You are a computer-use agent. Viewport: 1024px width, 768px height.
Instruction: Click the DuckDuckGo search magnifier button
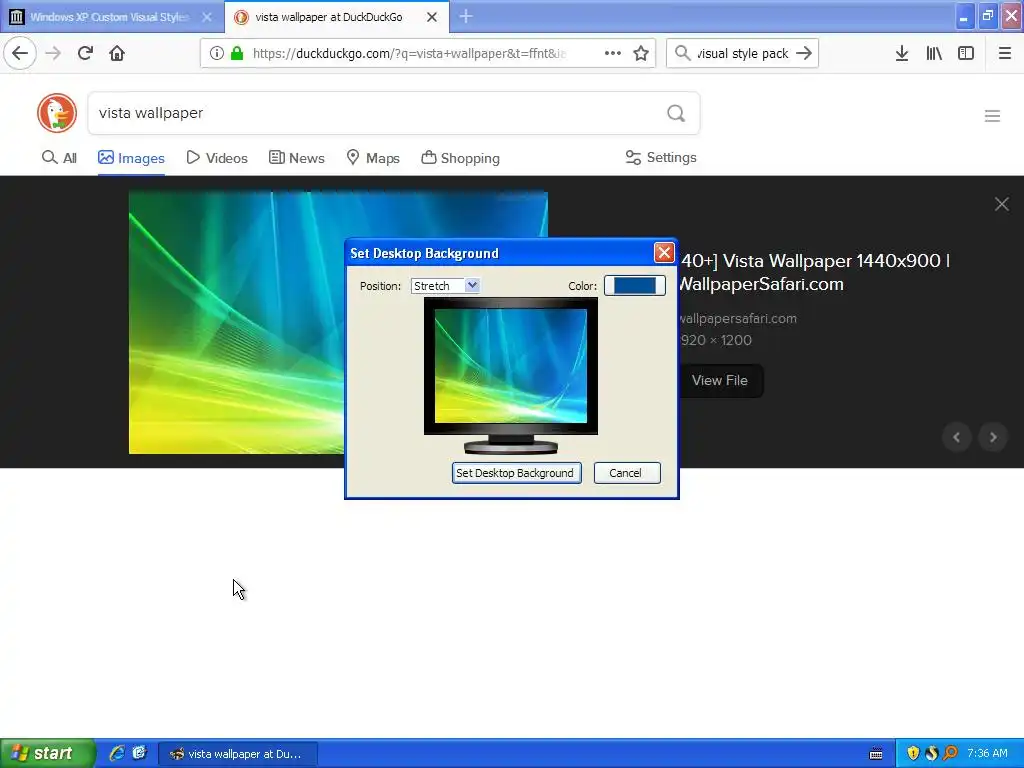676,114
